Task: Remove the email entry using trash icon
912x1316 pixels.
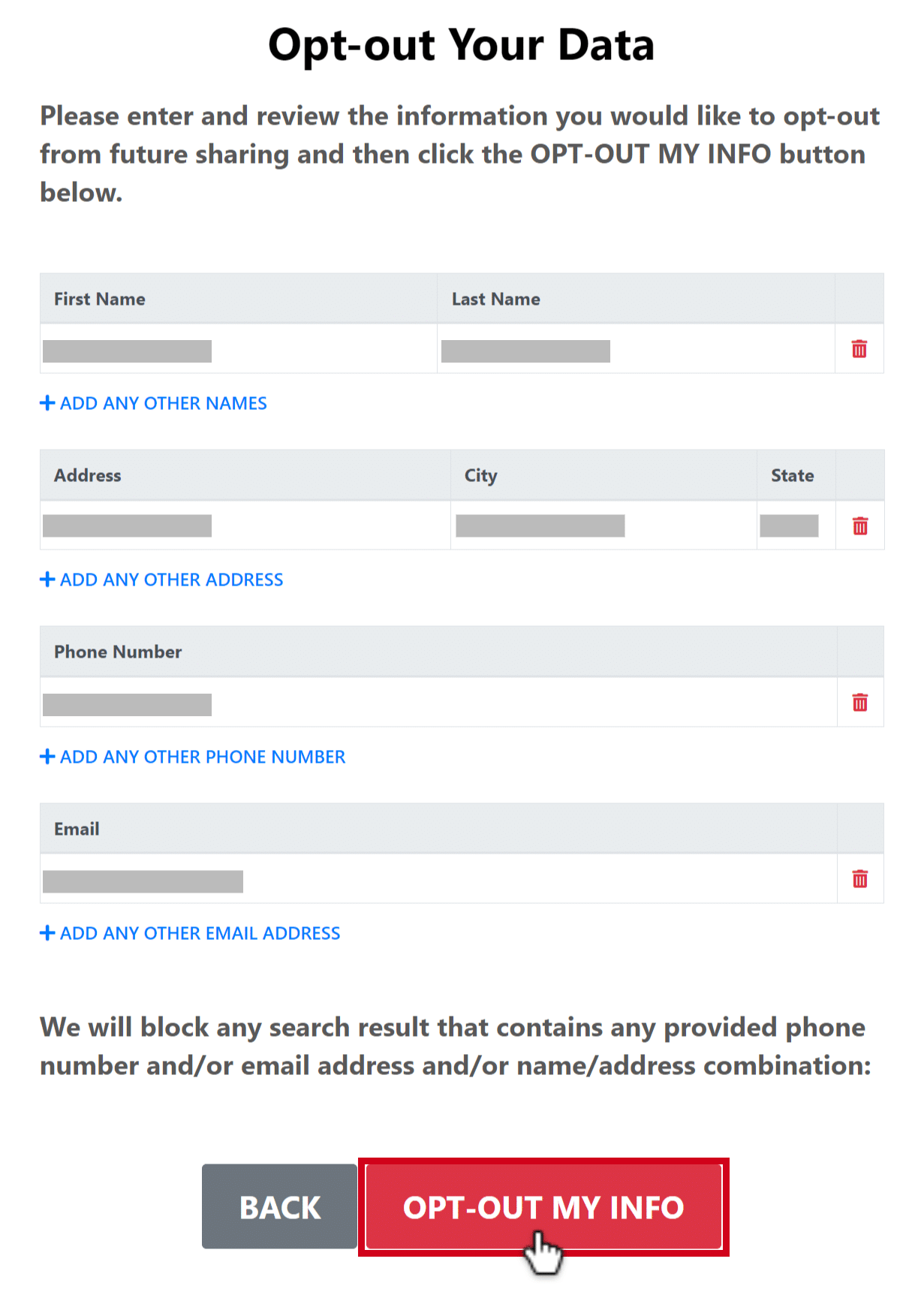Action: [859, 879]
